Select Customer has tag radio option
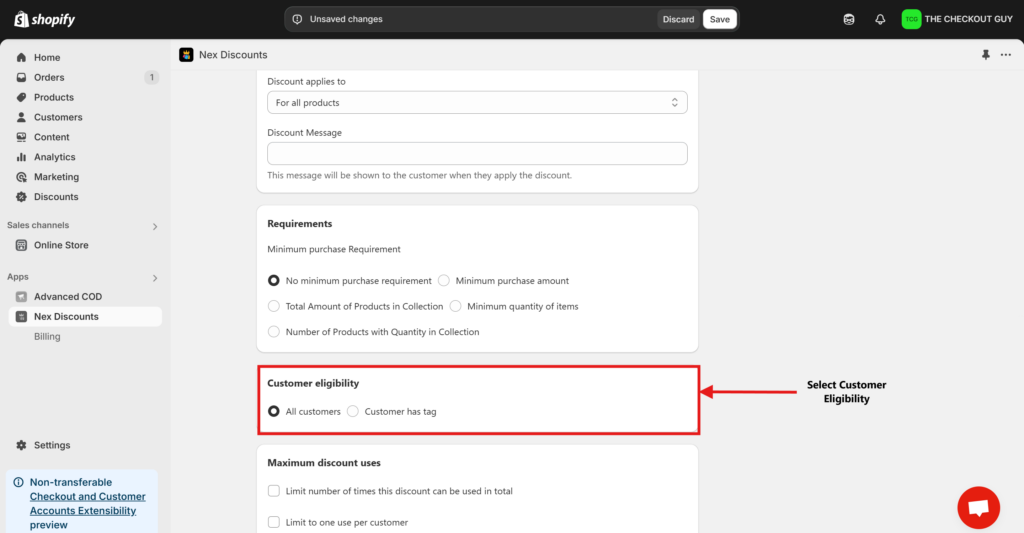Screen dimensions: 1024x533 click(x=353, y=411)
